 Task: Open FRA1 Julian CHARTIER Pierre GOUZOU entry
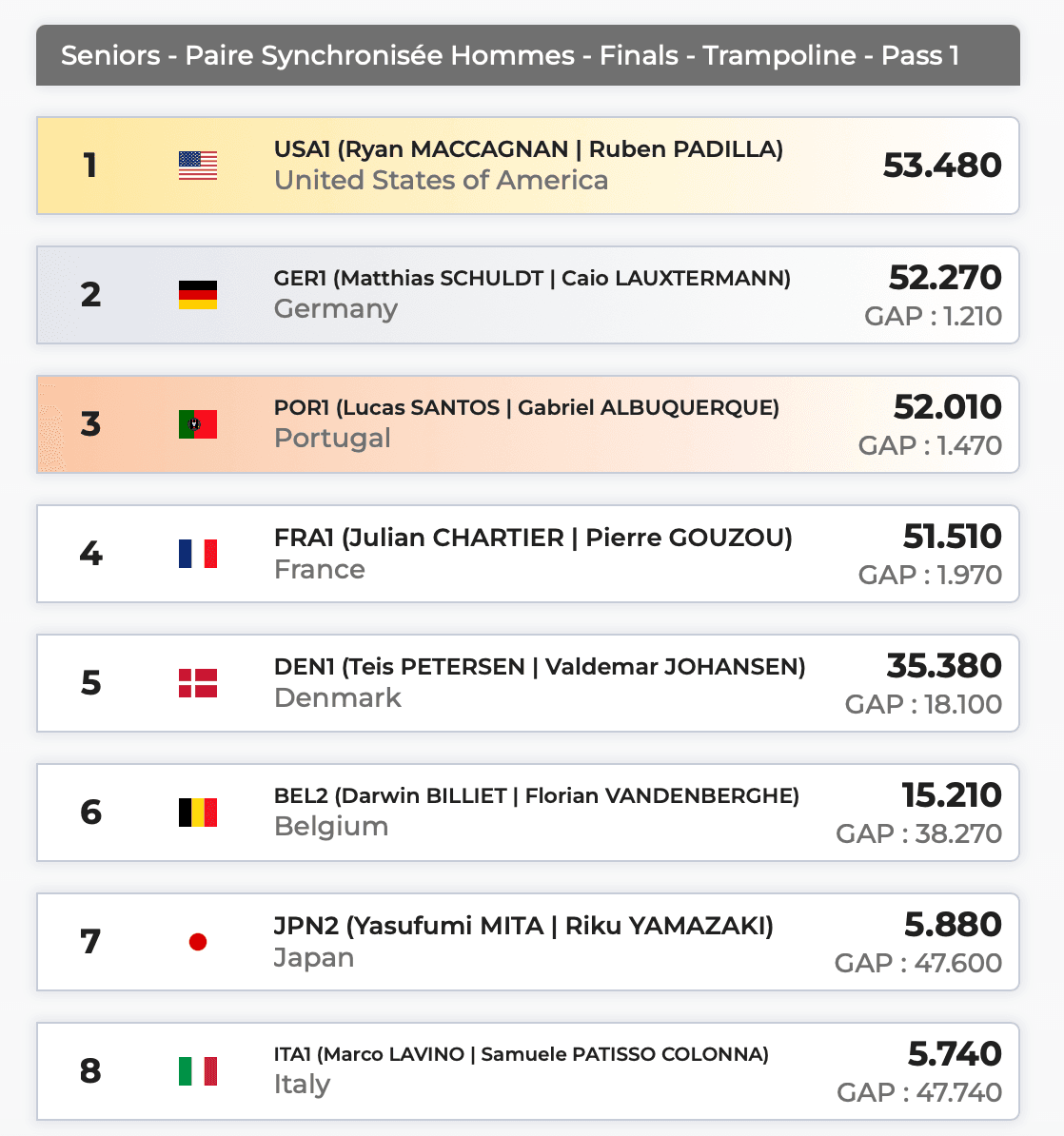click(x=533, y=538)
